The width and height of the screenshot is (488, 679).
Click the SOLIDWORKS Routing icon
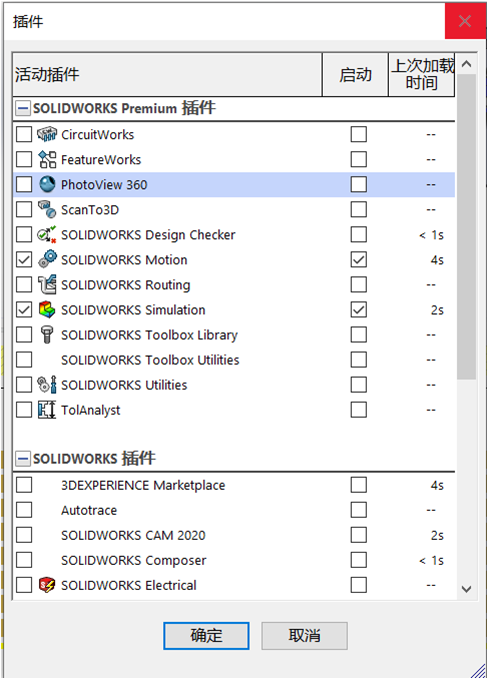[47, 285]
